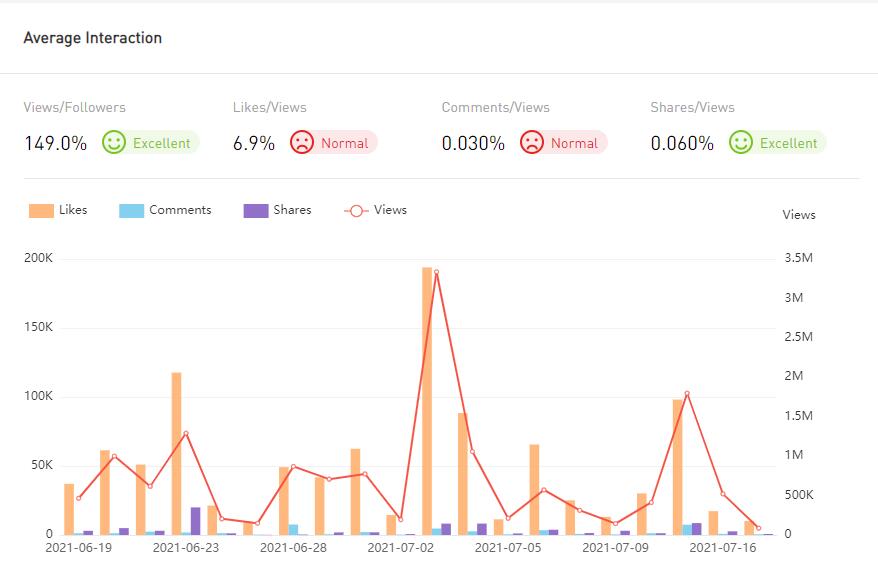Click the orange Likes legend swatch
The height and width of the screenshot is (575, 878).
pyautogui.click(x=41, y=211)
